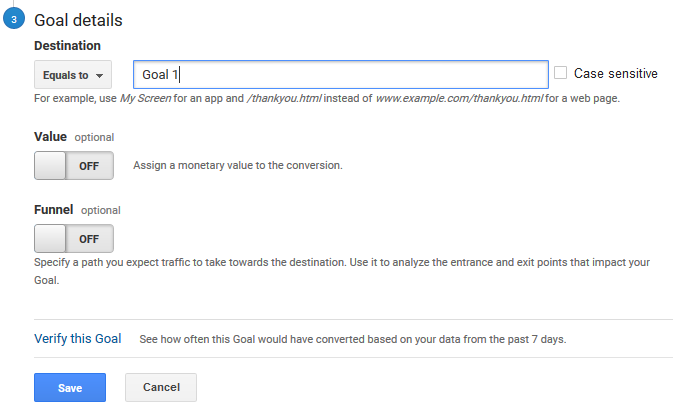Enable the Case sensitive checkbox

[560, 72]
